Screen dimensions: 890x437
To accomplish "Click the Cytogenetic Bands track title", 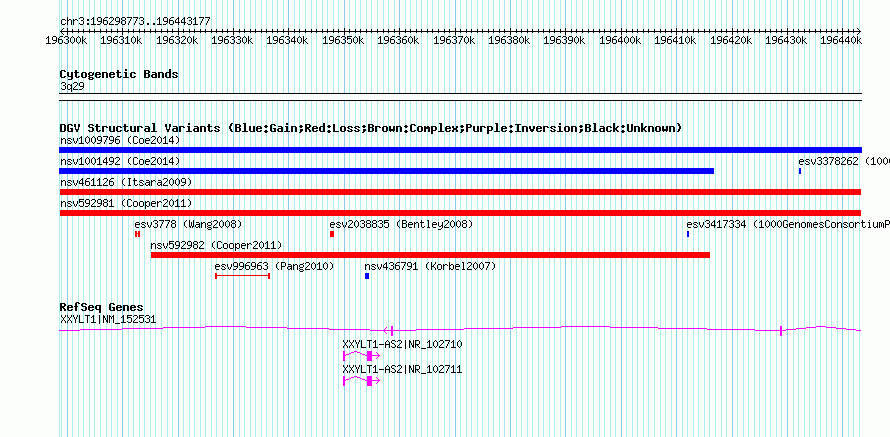I will (119, 74).
